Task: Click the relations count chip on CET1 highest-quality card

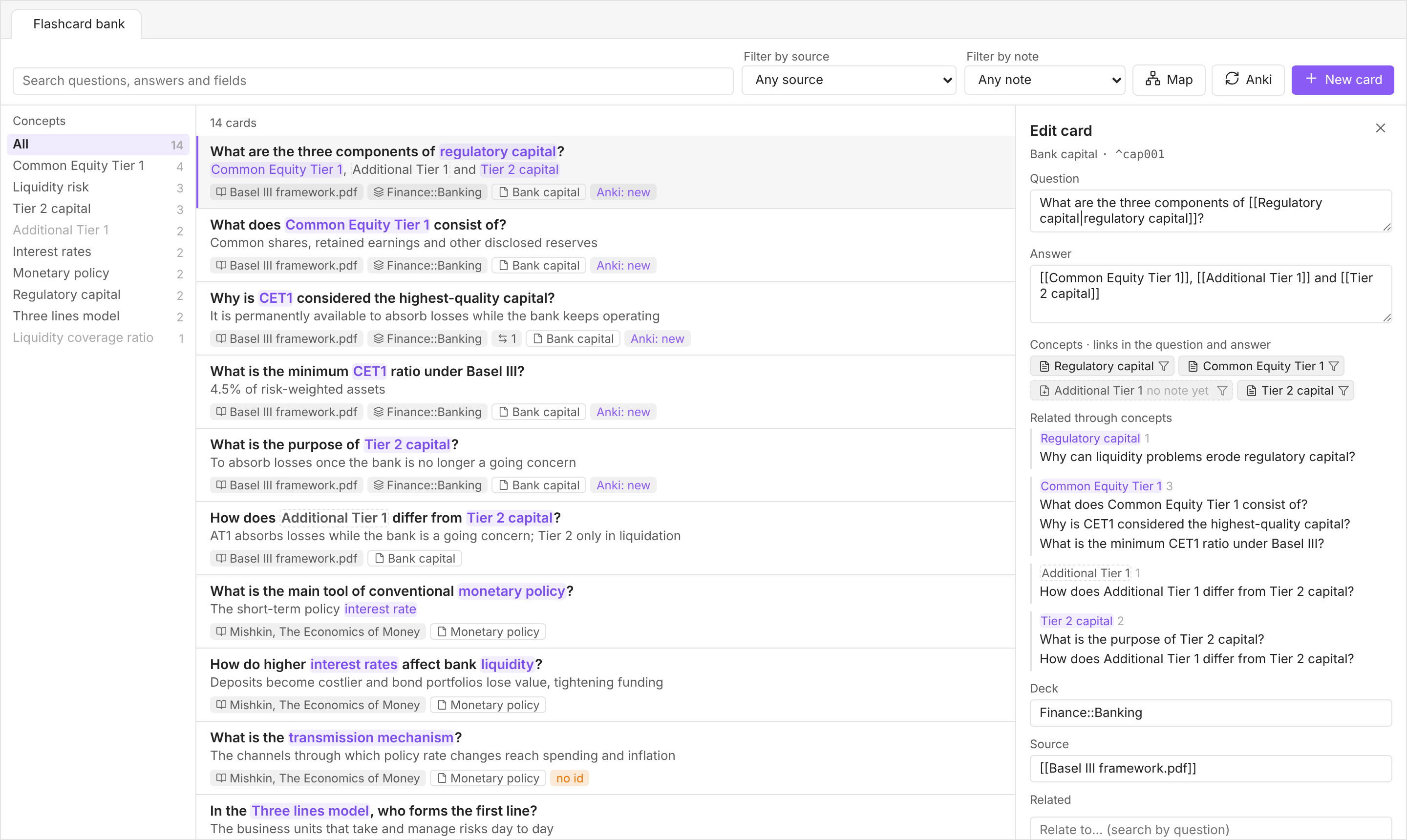Action: (507, 338)
